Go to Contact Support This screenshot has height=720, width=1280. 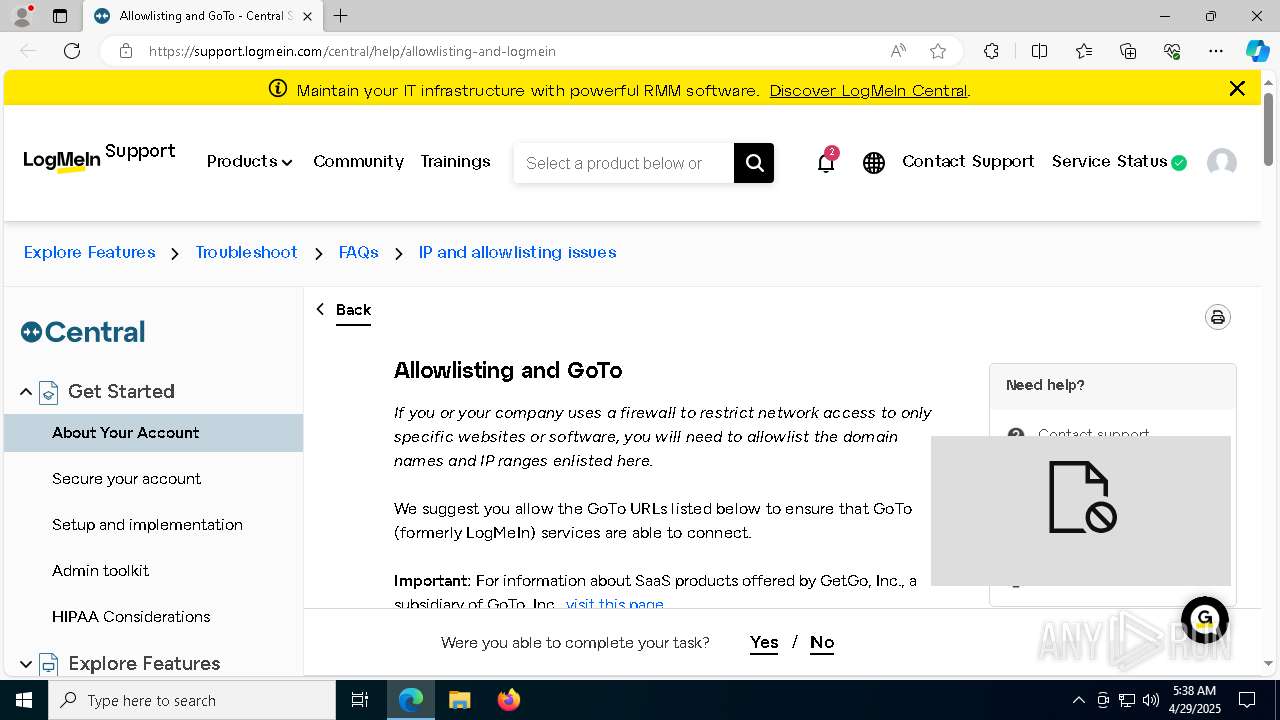point(968,161)
